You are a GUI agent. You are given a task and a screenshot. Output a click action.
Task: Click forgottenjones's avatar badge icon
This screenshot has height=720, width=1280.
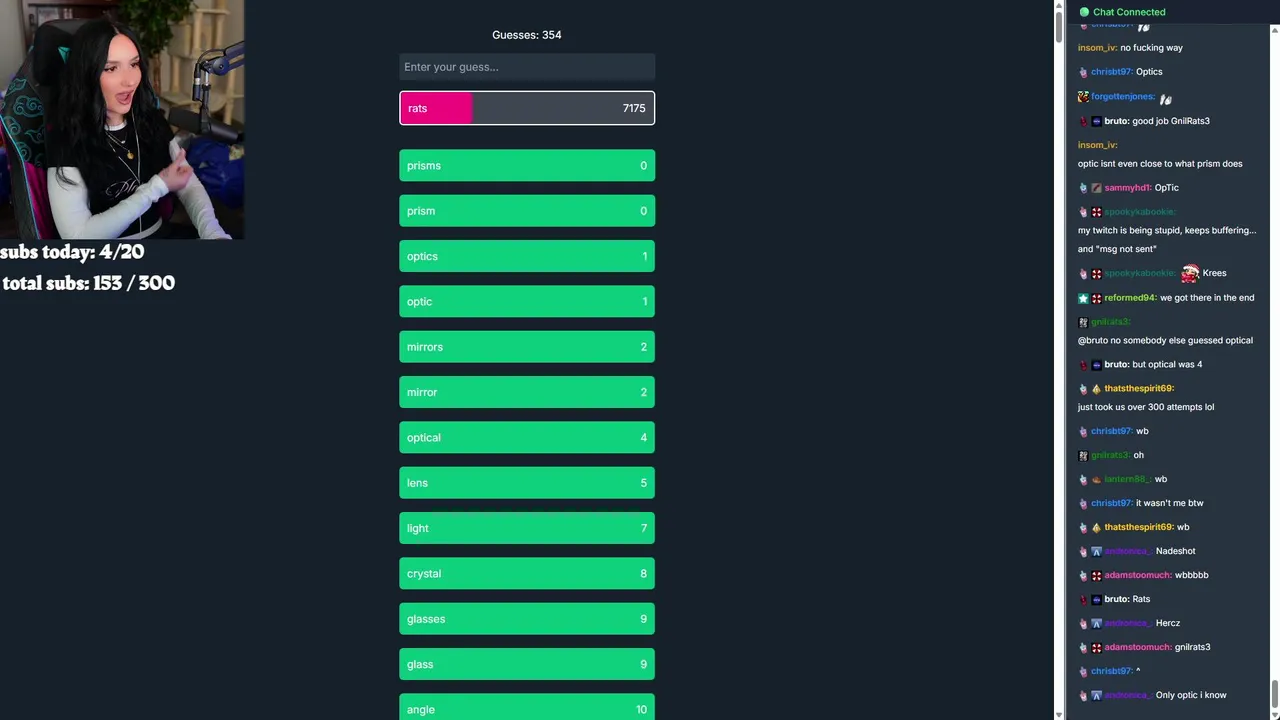[x=1083, y=97]
